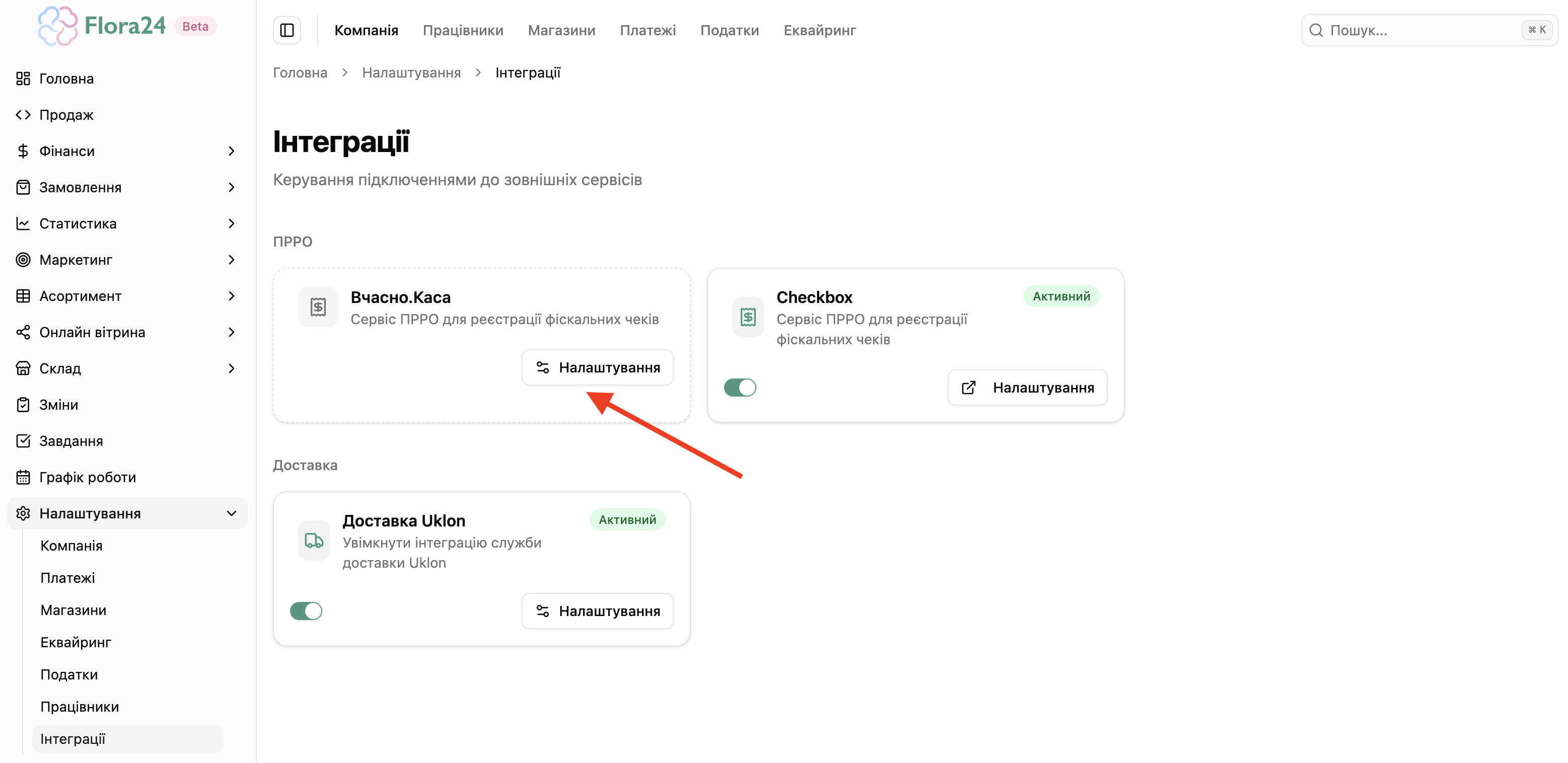
Task: Toggle the sidebar panel icon
Action: tap(287, 30)
